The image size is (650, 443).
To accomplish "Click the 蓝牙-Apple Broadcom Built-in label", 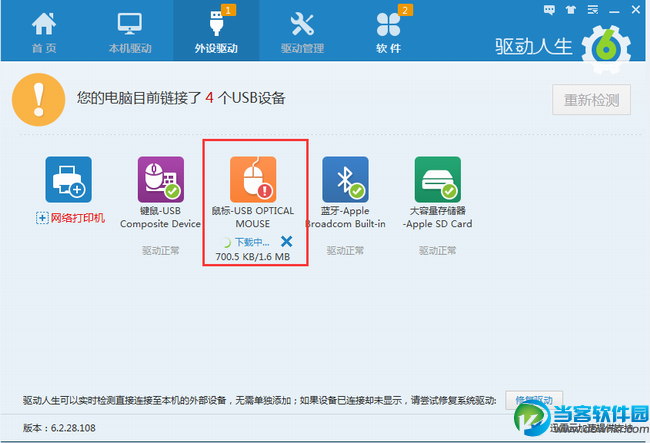I will tap(345, 217).
